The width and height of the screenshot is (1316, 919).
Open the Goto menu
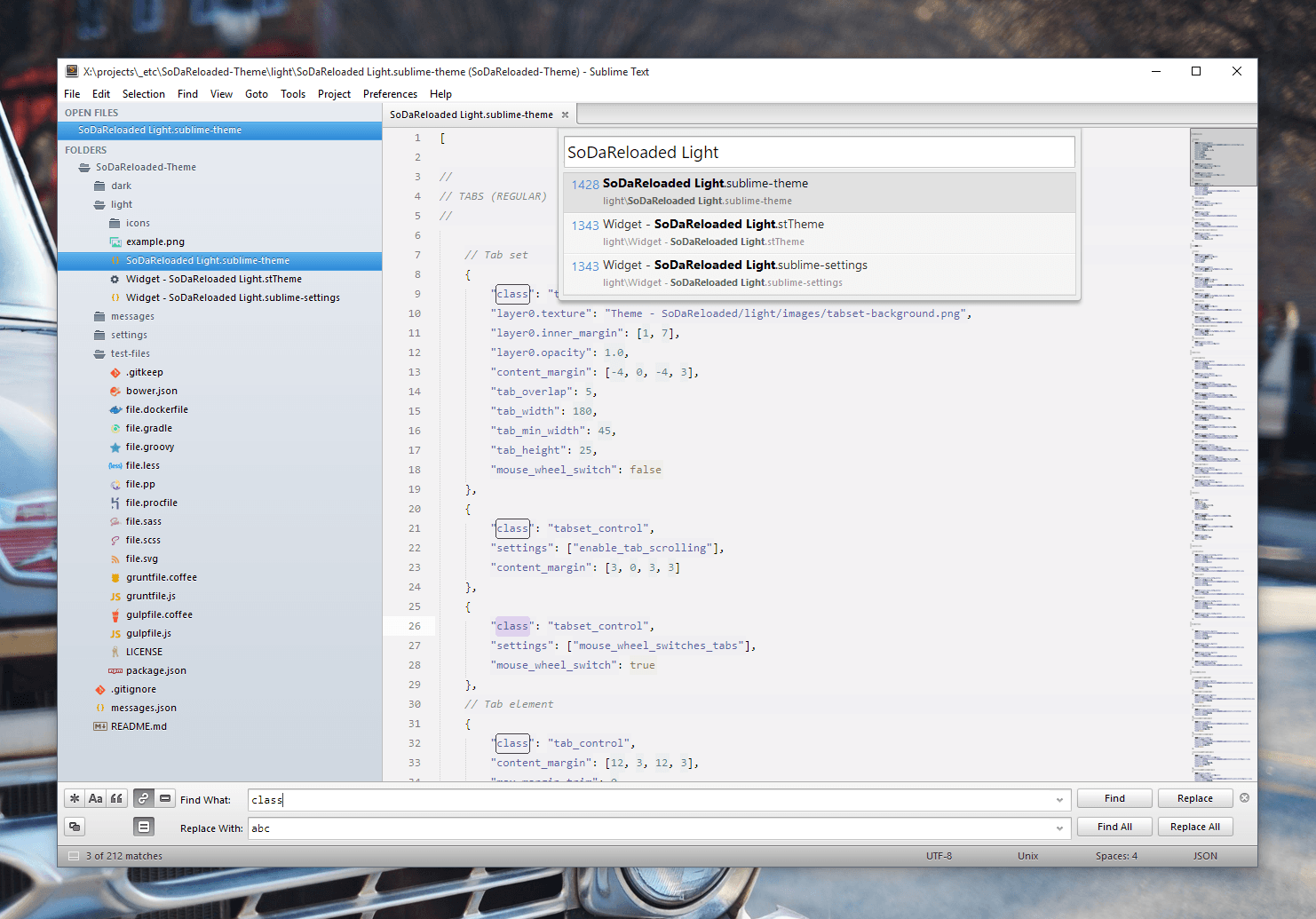(x=257, y=94)
